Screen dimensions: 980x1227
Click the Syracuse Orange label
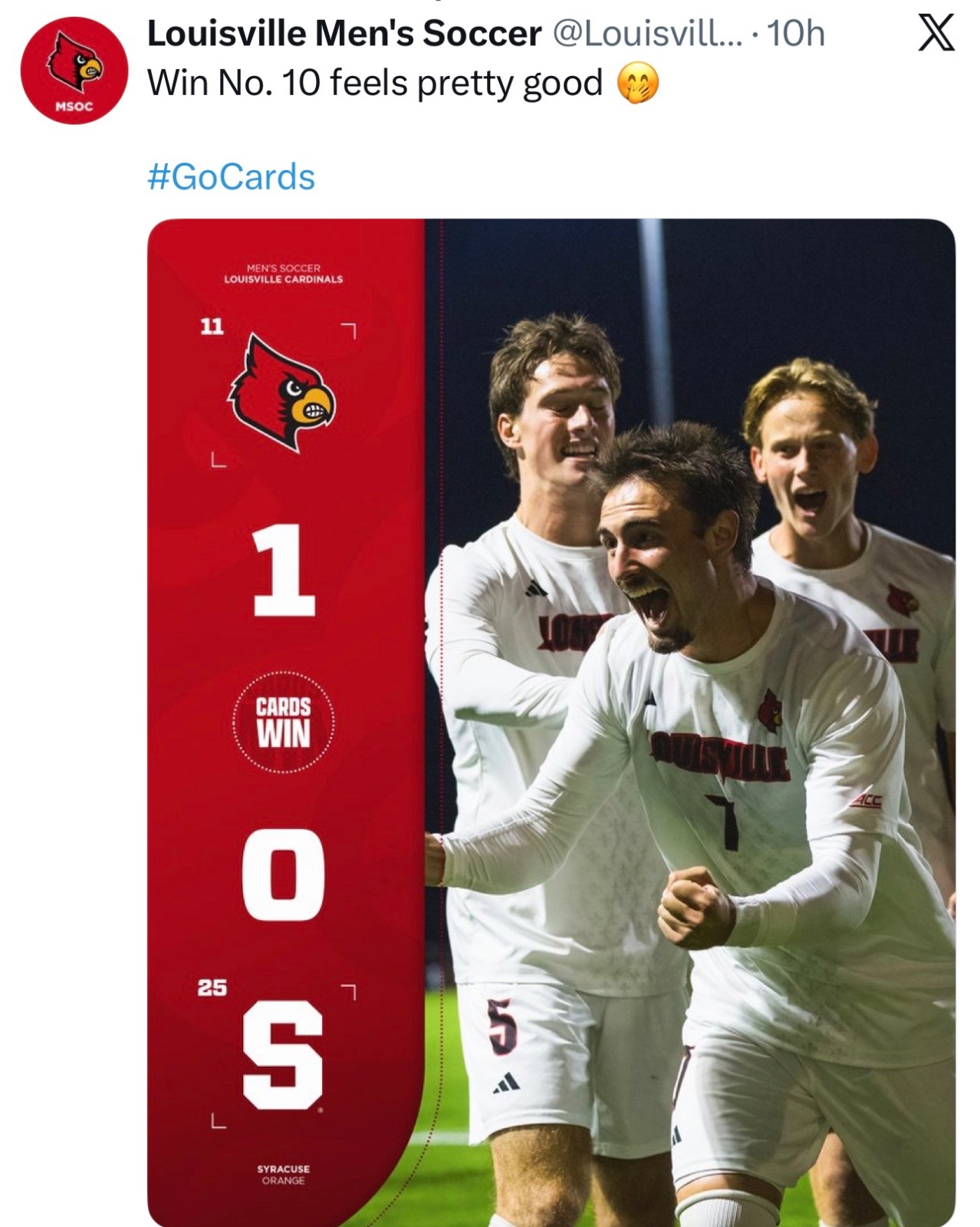283,1174
